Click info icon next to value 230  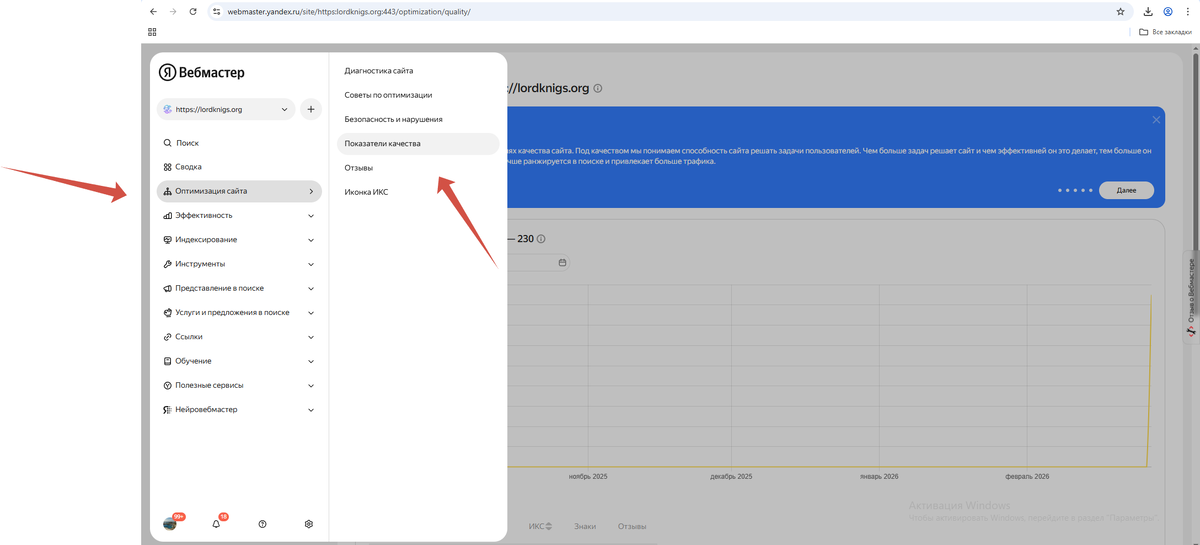tap(541, 239)
